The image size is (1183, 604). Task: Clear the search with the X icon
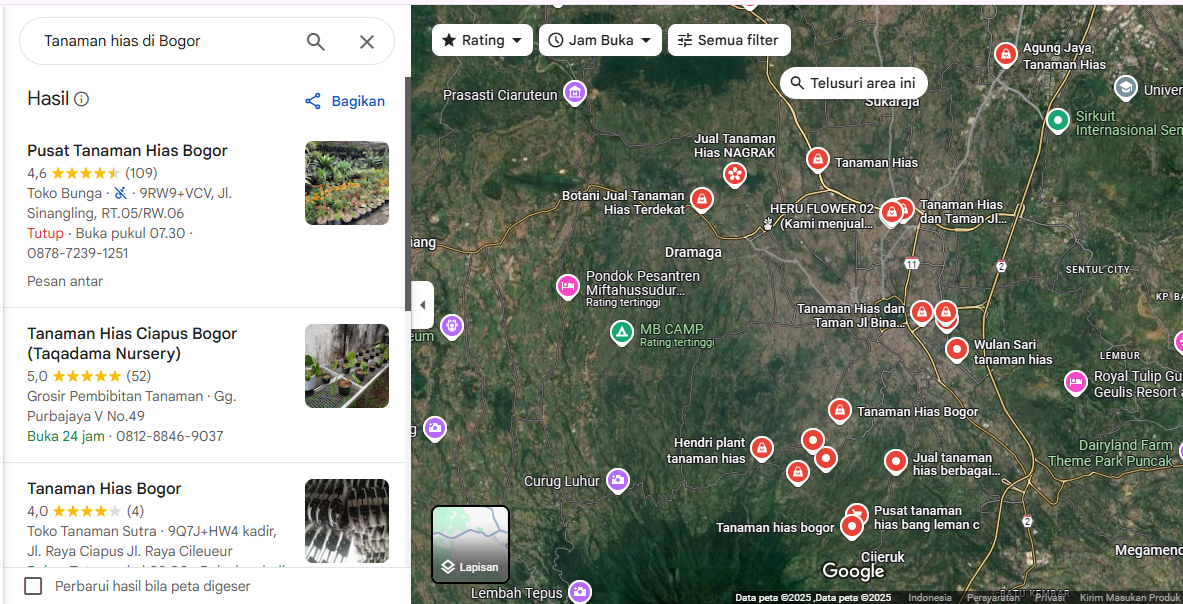[367, 41]
